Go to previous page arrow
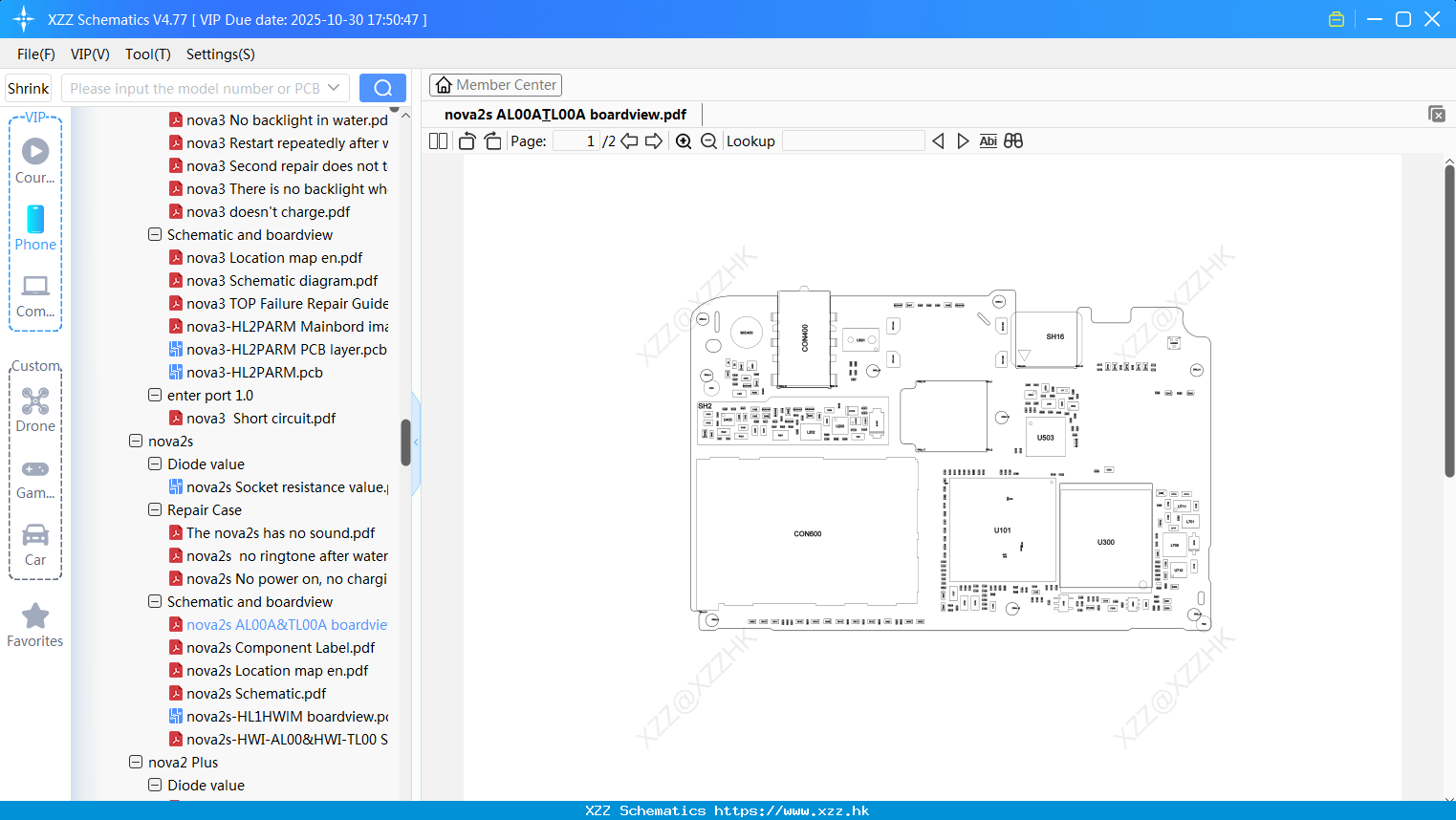The image size is (1456, 820). 629,141
